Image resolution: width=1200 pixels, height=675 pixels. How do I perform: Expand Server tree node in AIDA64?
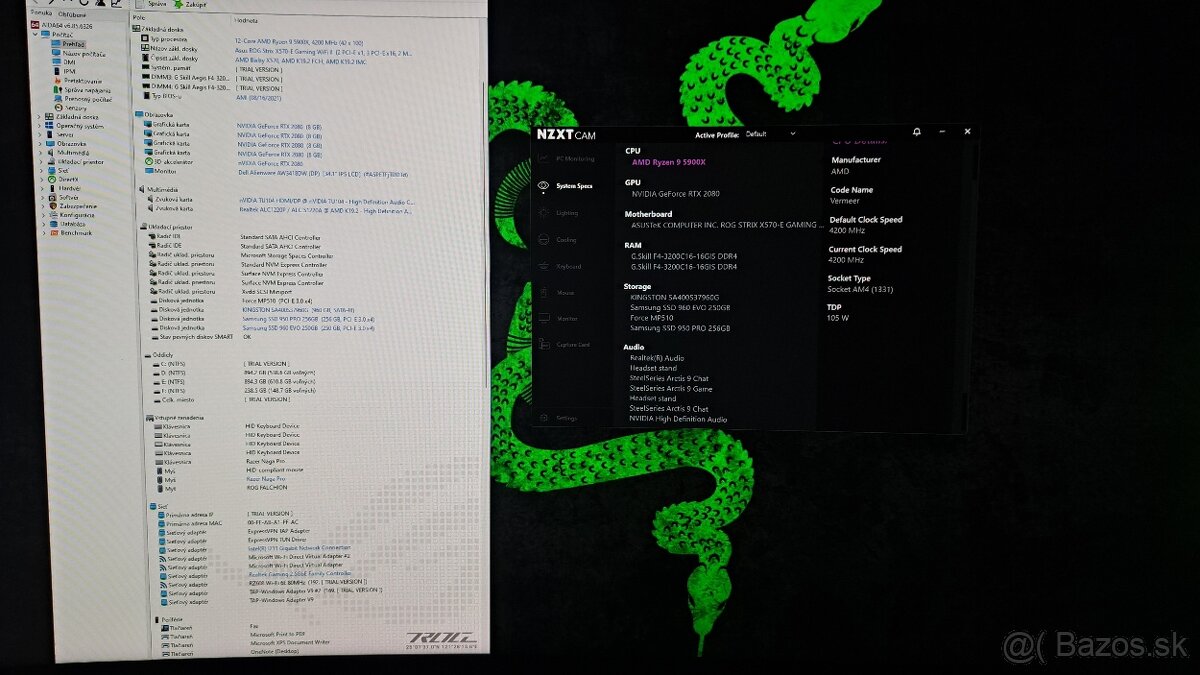tap(40, 134)
